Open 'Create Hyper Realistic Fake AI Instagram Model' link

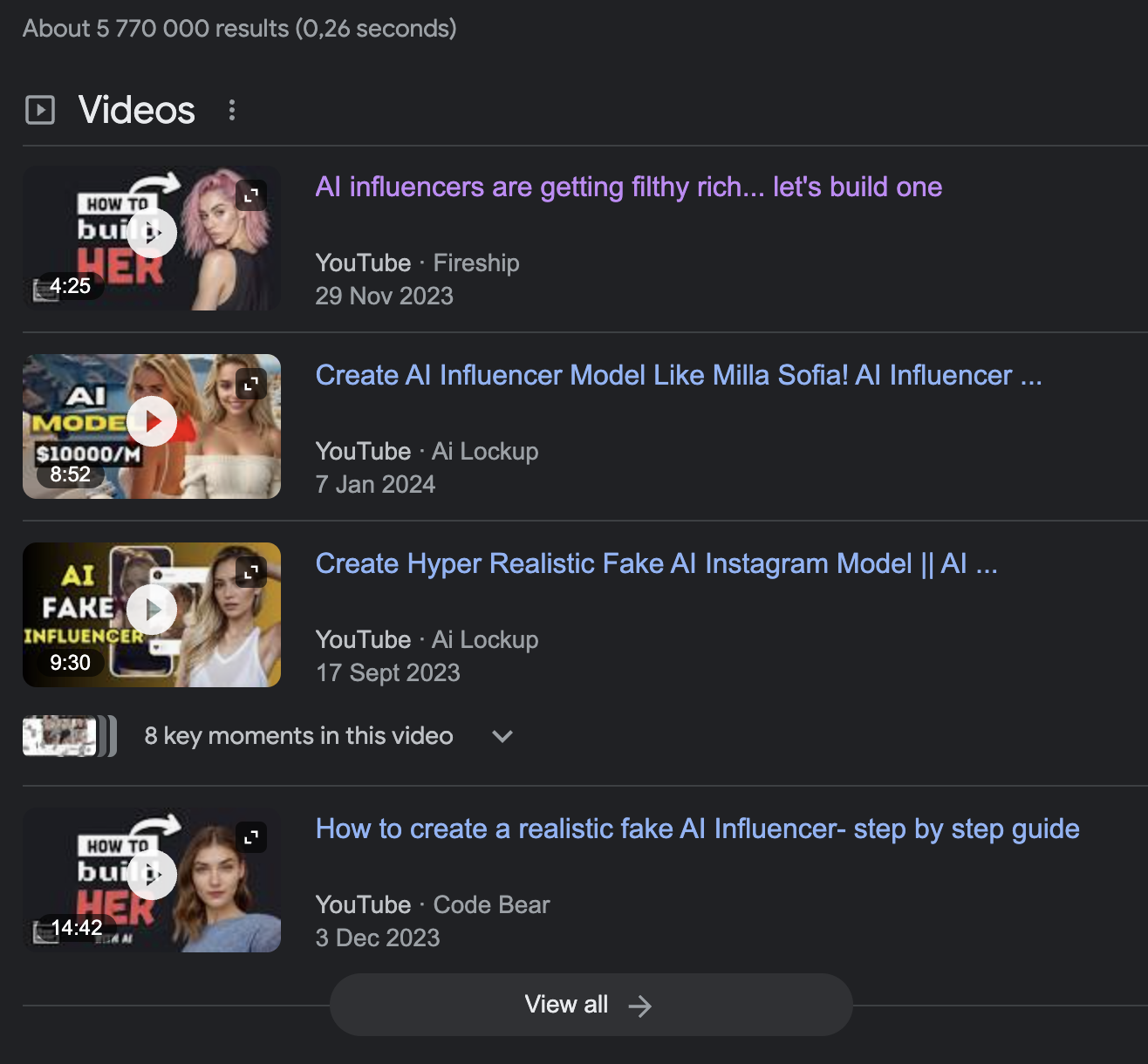coord(655,563)
